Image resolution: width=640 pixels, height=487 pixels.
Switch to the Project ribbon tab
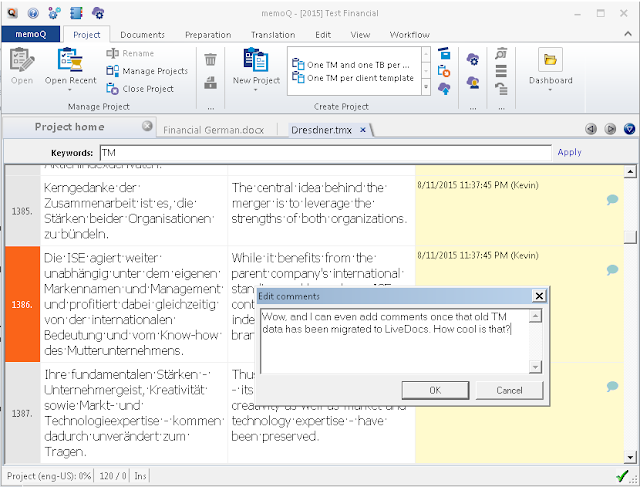pyautogui.click(x=87, y=35)
